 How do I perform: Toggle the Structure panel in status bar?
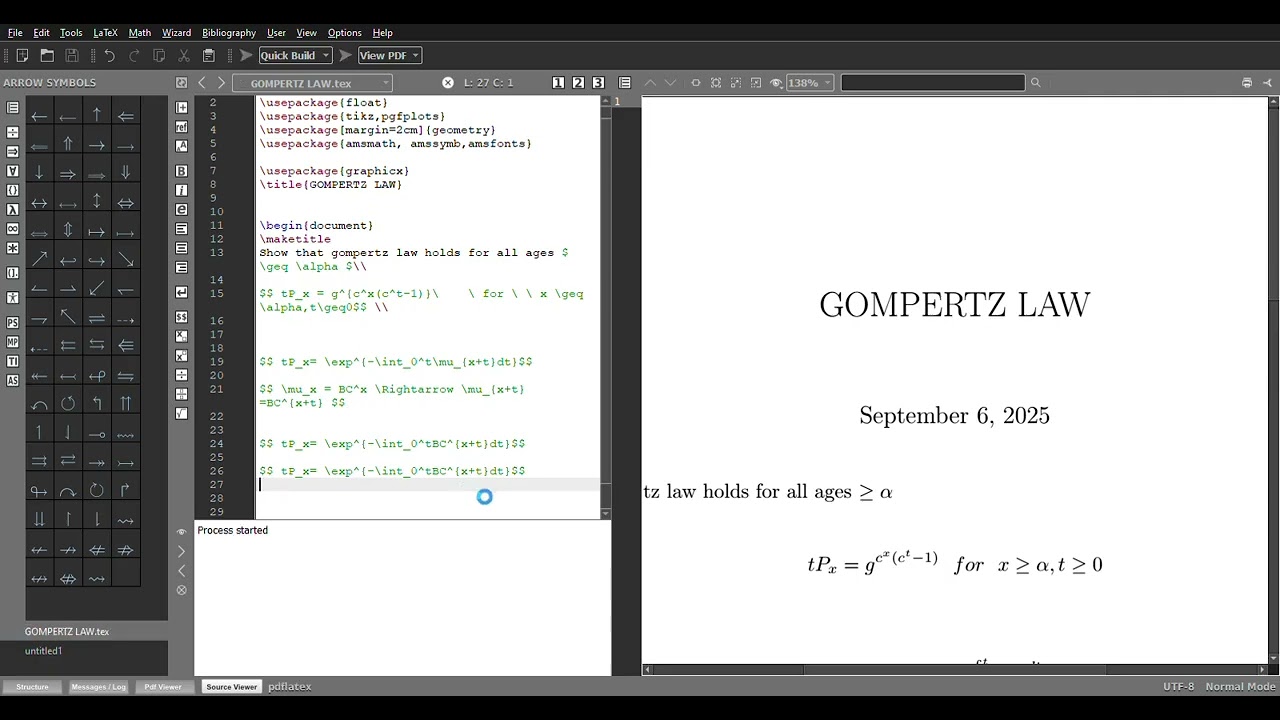click(x=32, y=687)
